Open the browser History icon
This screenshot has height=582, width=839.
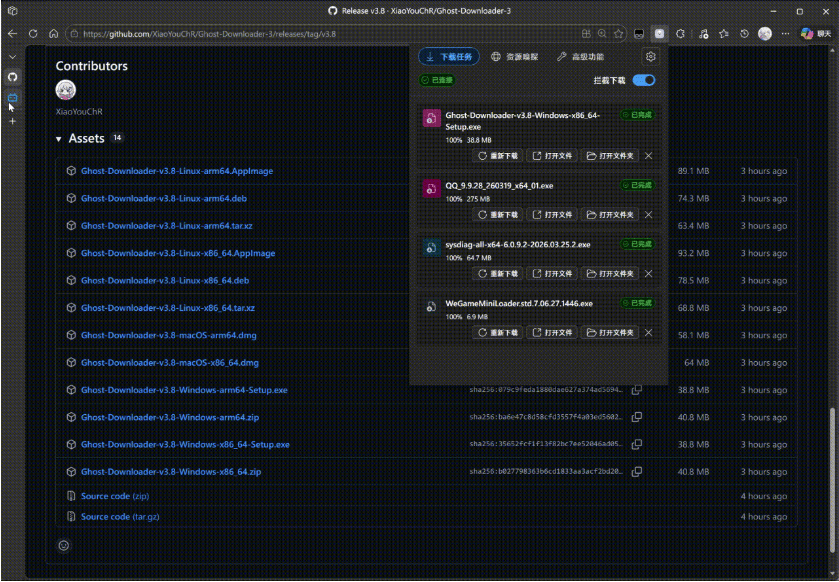point(744,34)
